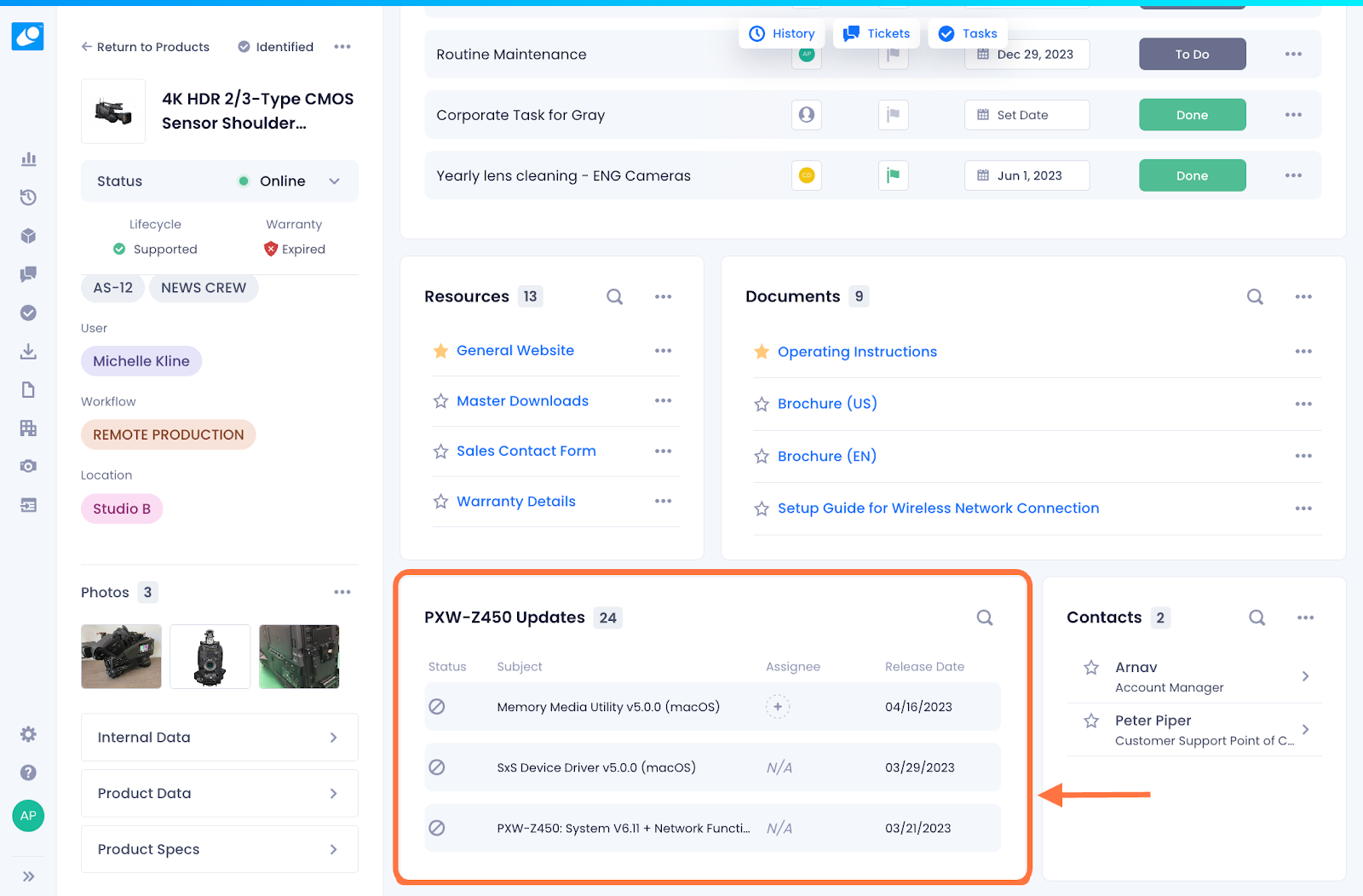This screenshot has width=1363, height=896.
Task: Search within Resources panel
Action: (x=614, y=296)
